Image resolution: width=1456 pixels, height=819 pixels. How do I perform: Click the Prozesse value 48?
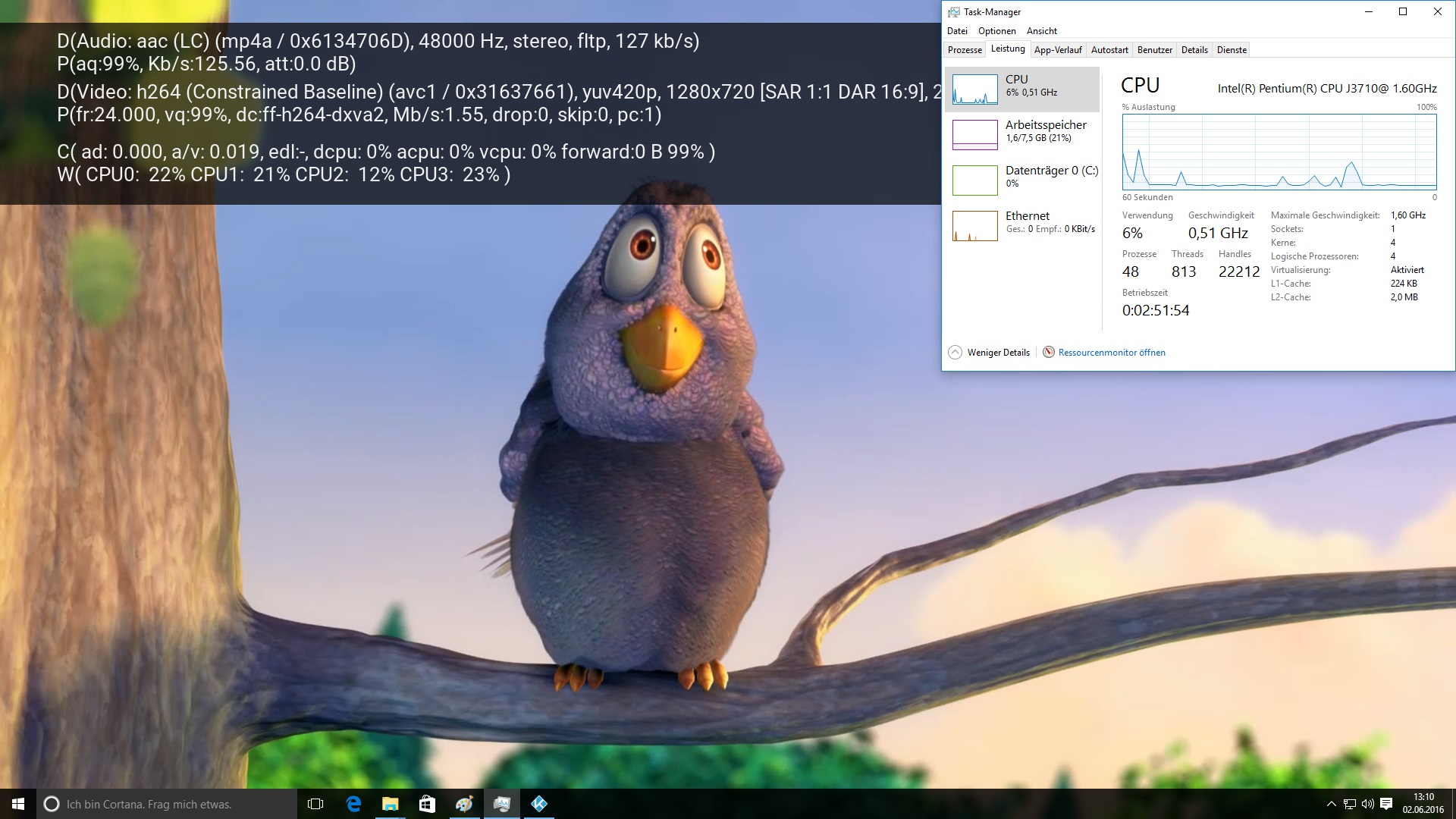click(1131, 271)
